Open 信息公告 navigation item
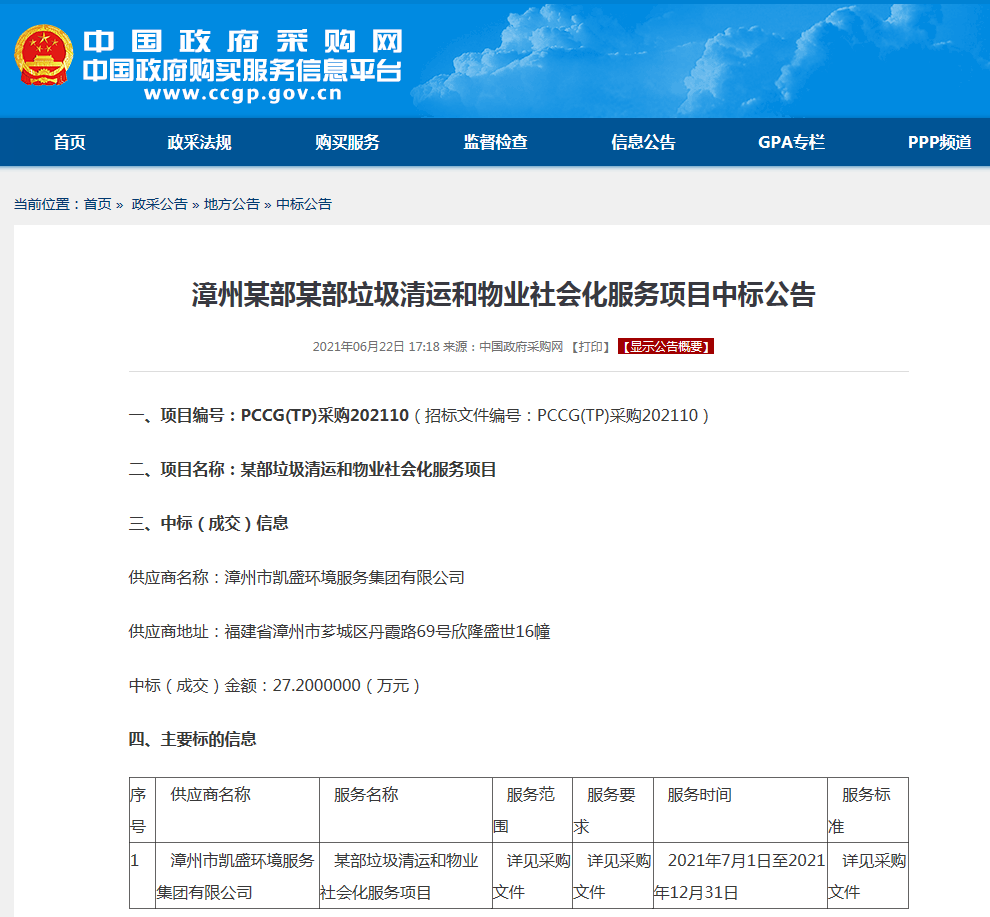The image size is (990, 917). point(643,142)
